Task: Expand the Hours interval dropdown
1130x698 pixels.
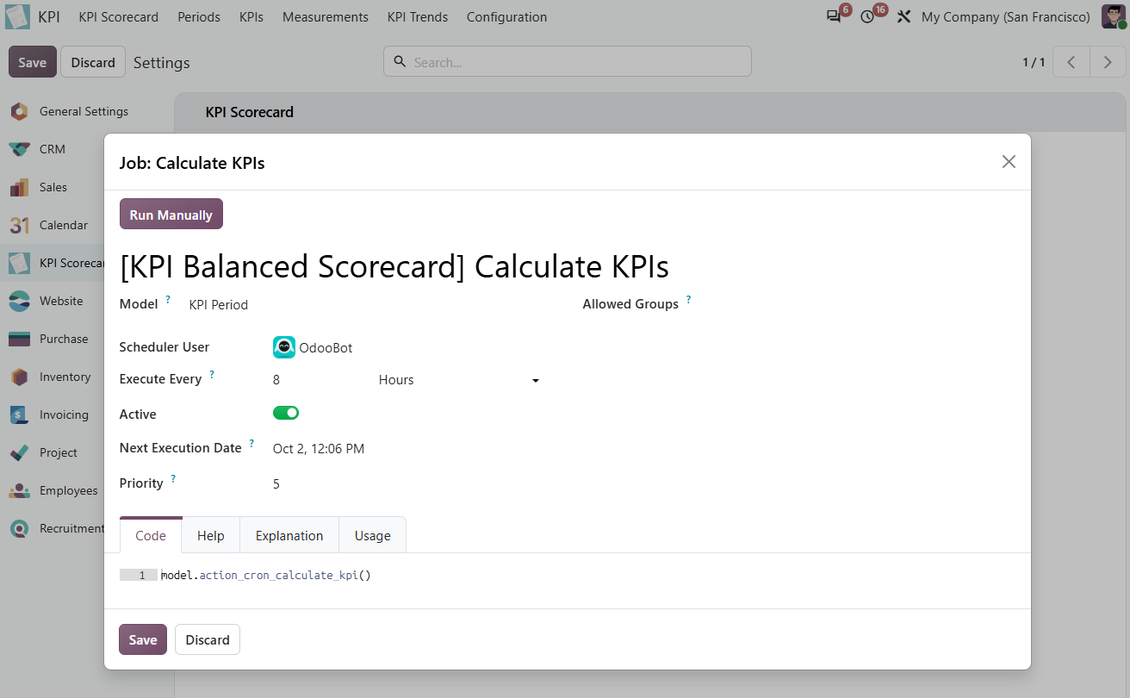Action: pyautogui.click(x=458, y=380)
